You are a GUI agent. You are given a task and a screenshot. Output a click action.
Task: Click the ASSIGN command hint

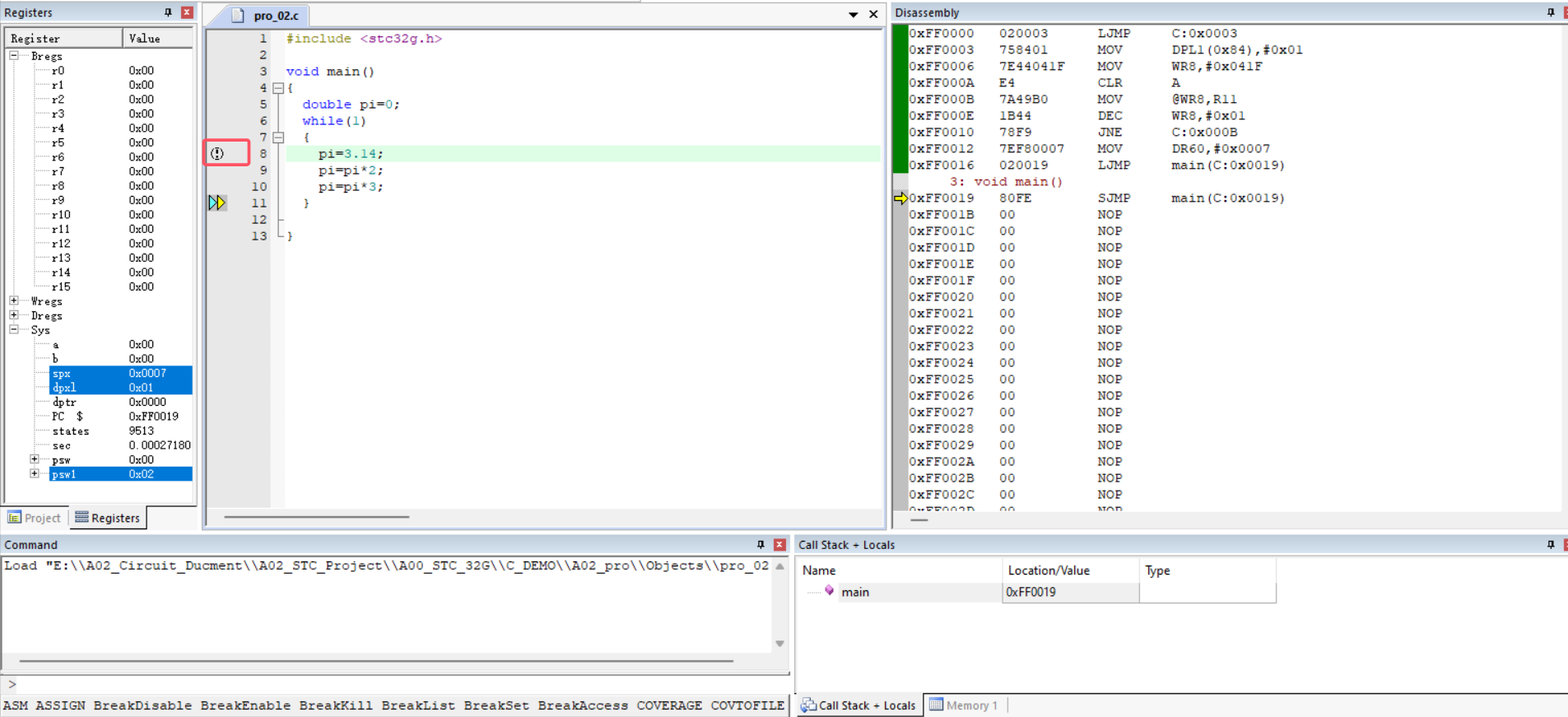60,705
